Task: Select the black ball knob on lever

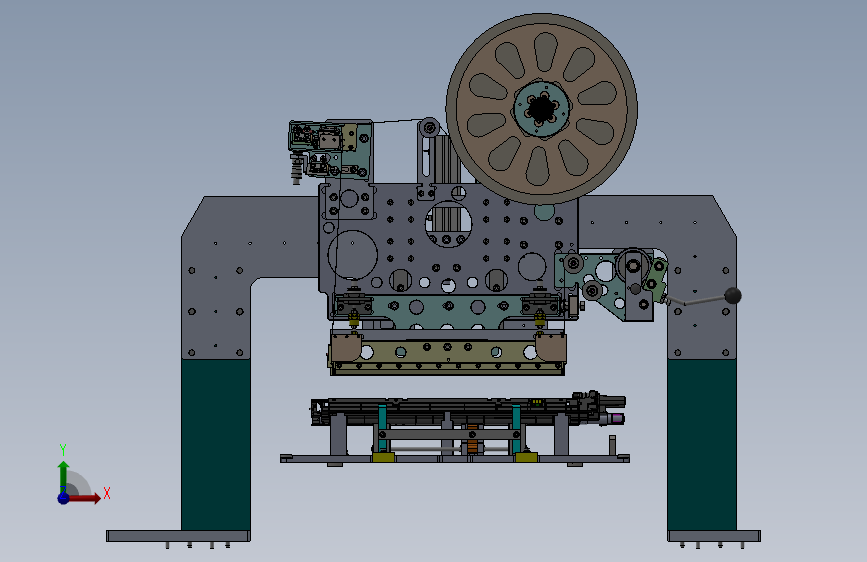Action: pyautogui.click(x=733, y=295)
